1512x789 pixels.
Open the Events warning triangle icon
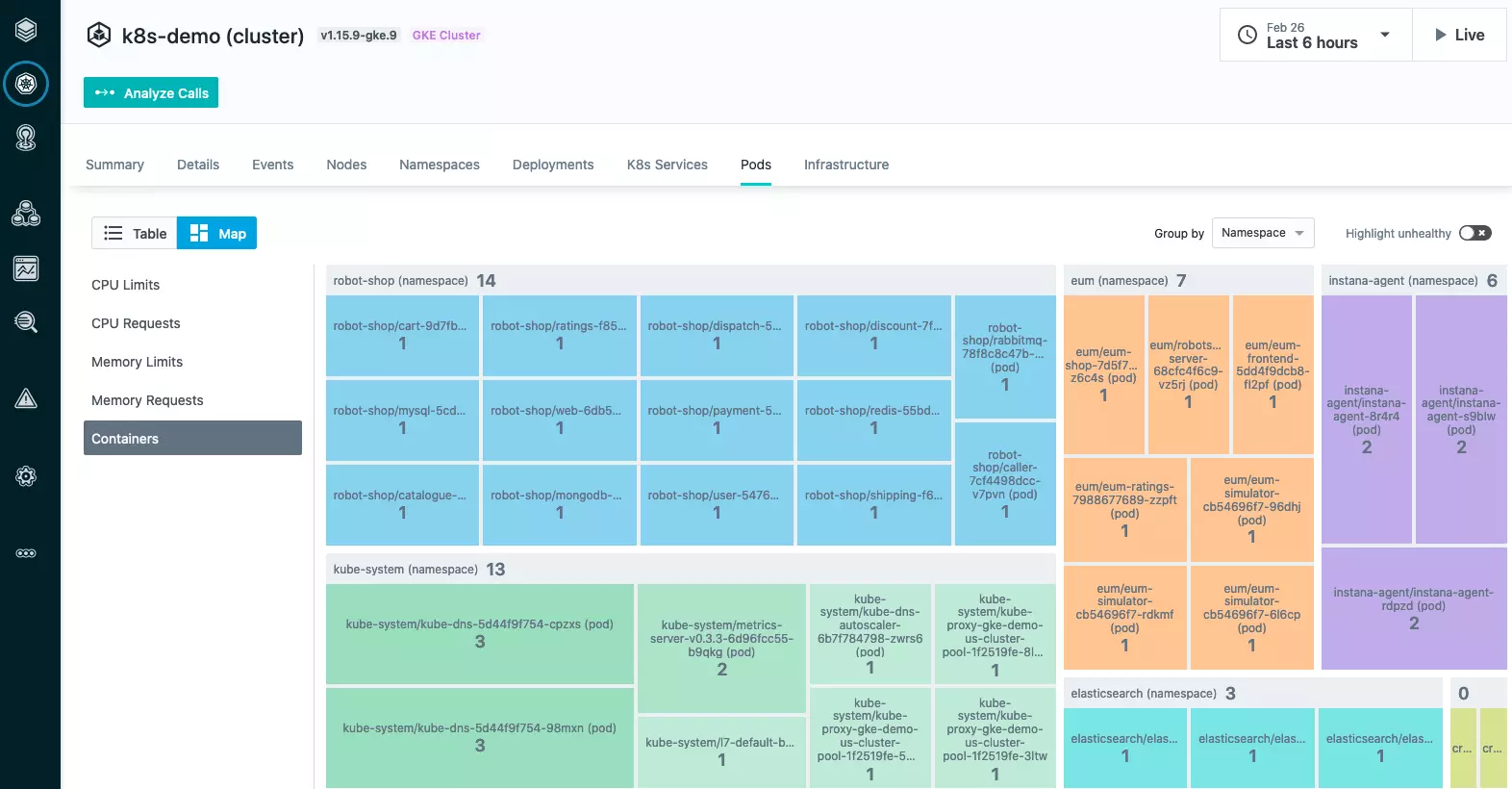(x=26, y=398)
